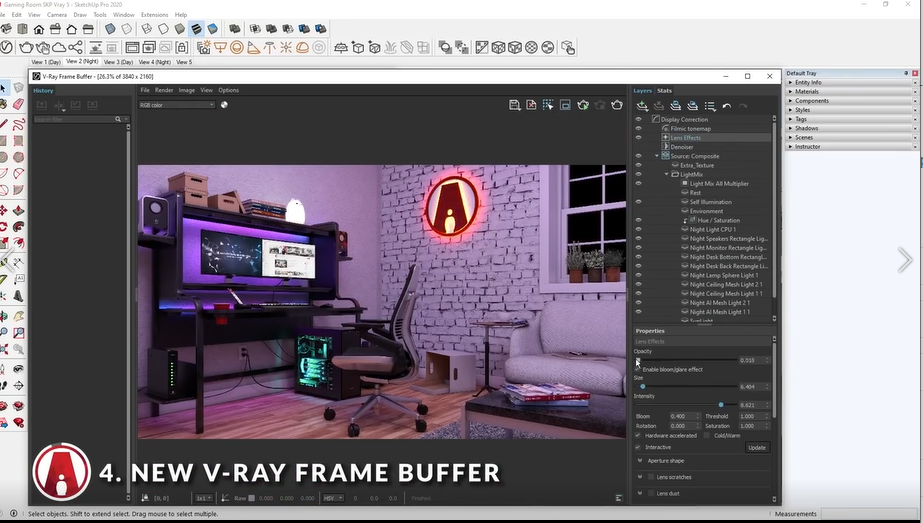Image resolution: width=923 pixels, height=523 pixels.
Task: Hide the Night Light CPU 1 layer
Action: [638, 229]
